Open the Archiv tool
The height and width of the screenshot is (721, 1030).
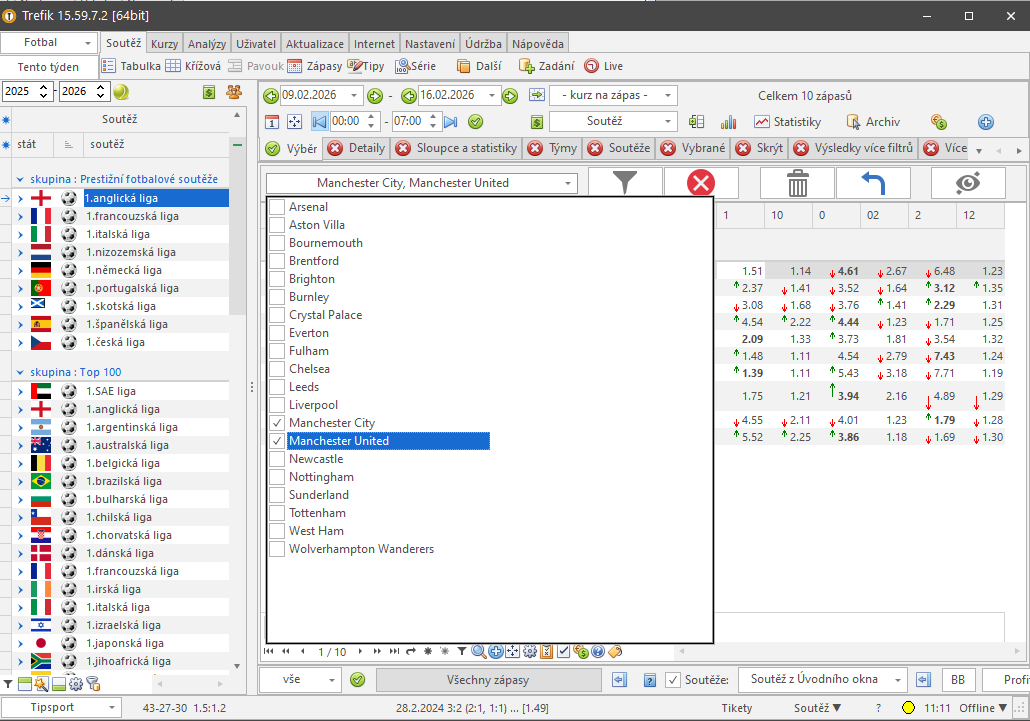click(873, 122)
